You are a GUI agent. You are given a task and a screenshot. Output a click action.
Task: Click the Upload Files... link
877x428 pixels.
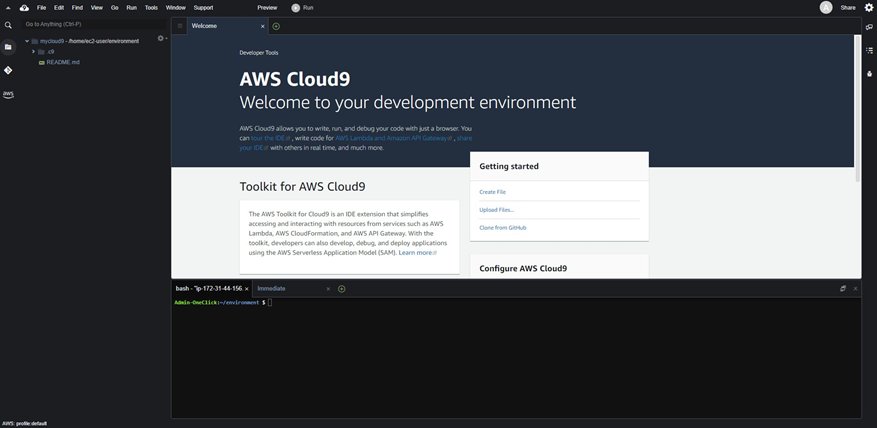(497, 210)
